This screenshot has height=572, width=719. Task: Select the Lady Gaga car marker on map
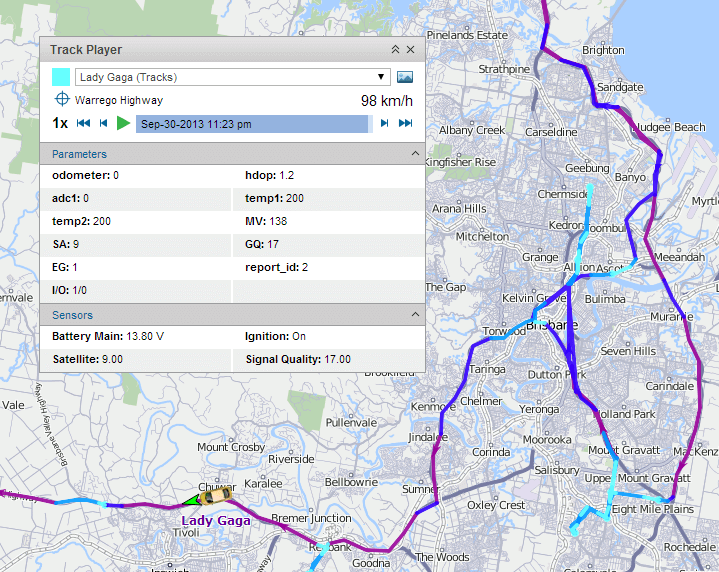[215, 496]
